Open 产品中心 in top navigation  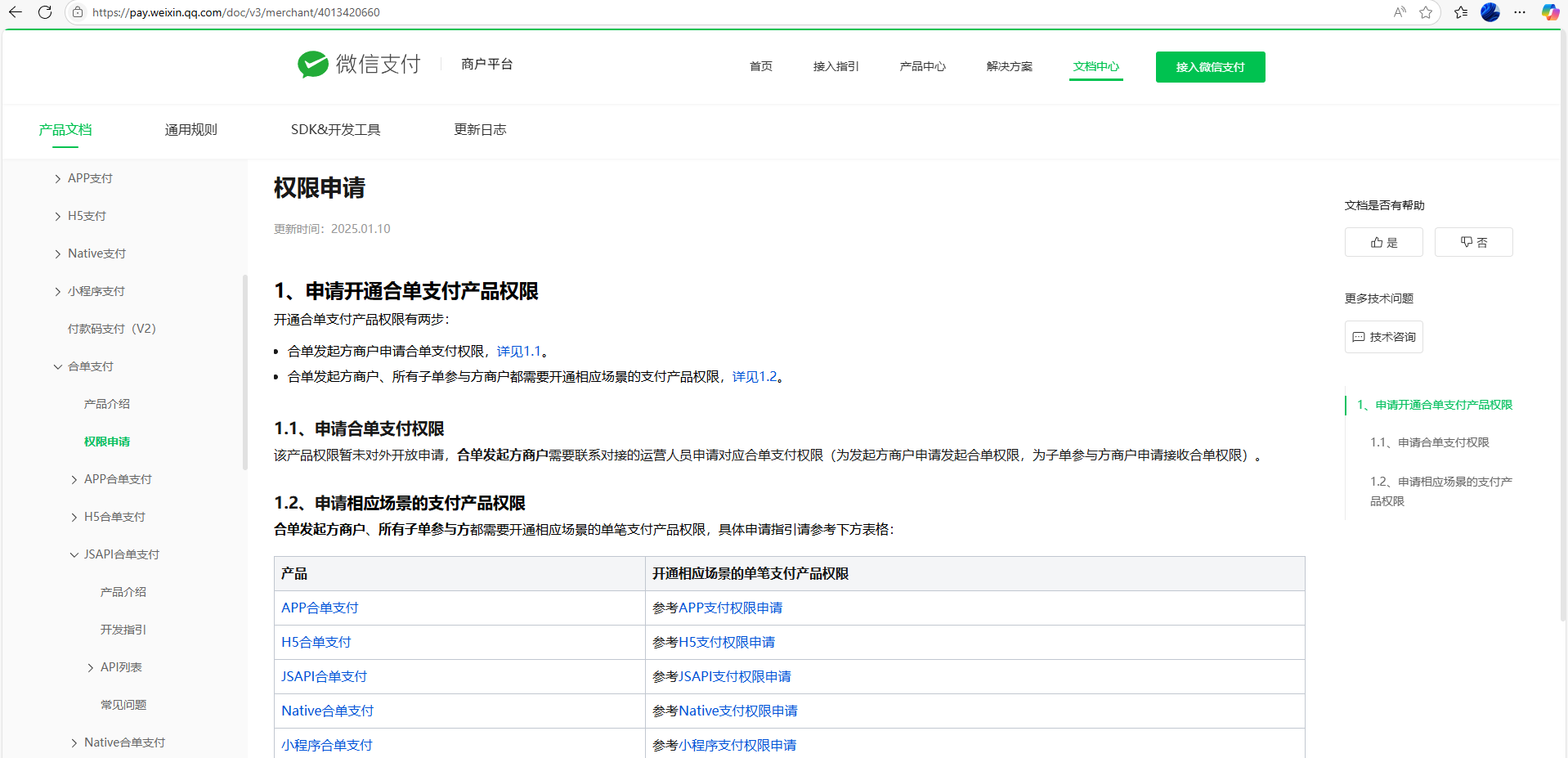922,66
